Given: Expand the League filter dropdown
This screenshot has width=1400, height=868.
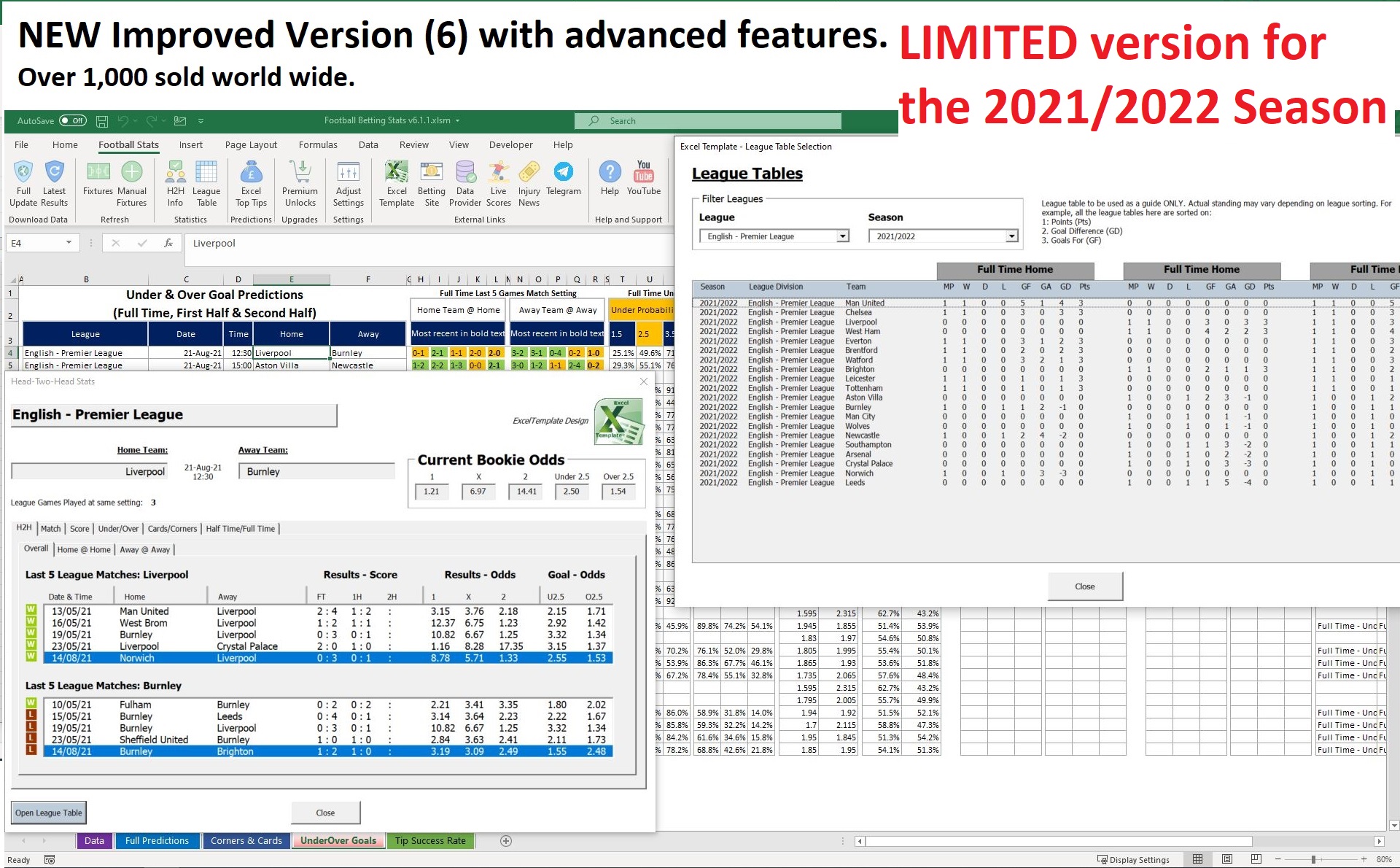Looking at the screenshot, I should pyautogui.click(x=843, y=236).
